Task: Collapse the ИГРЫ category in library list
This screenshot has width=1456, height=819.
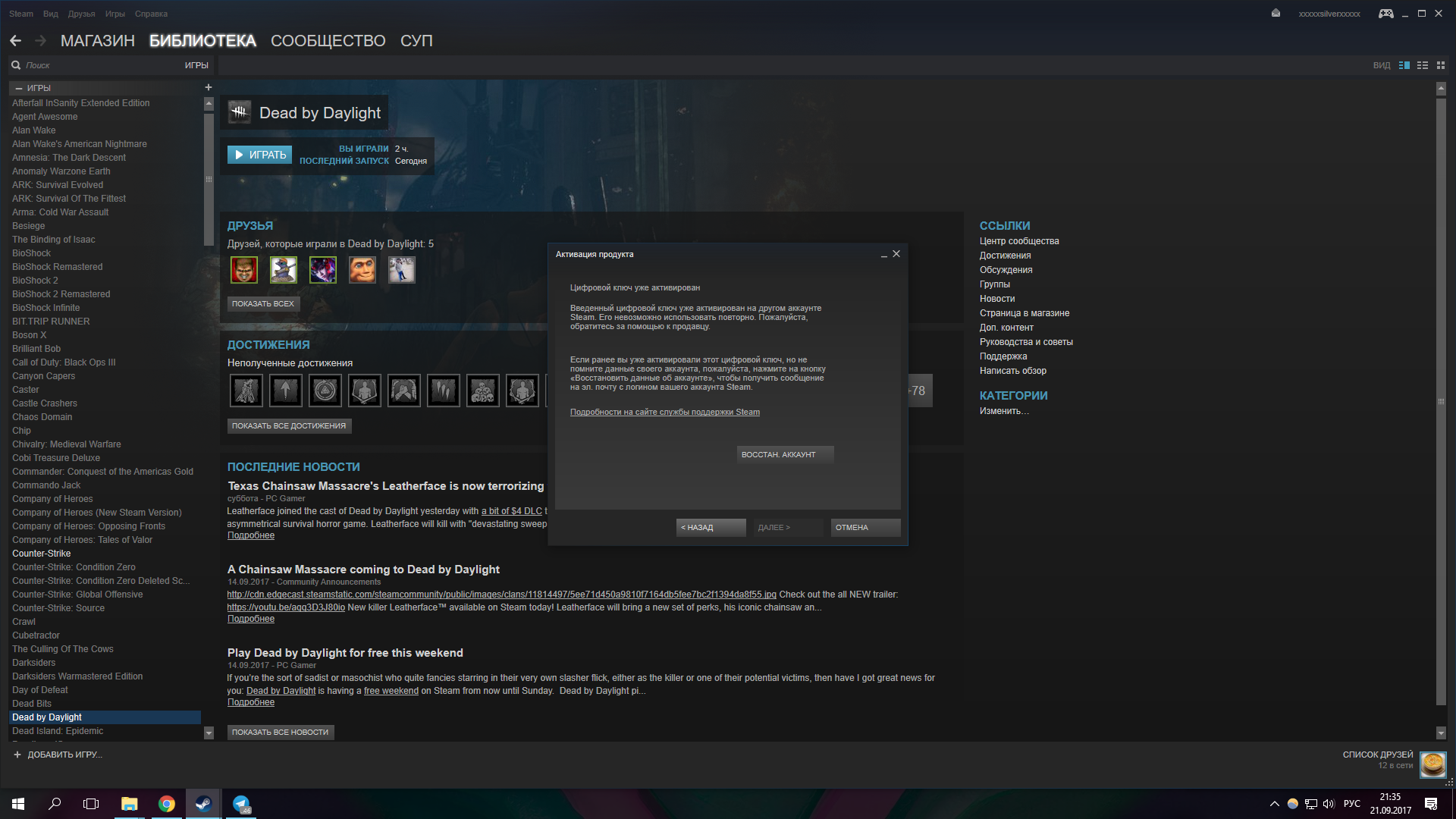Action: 19,88
